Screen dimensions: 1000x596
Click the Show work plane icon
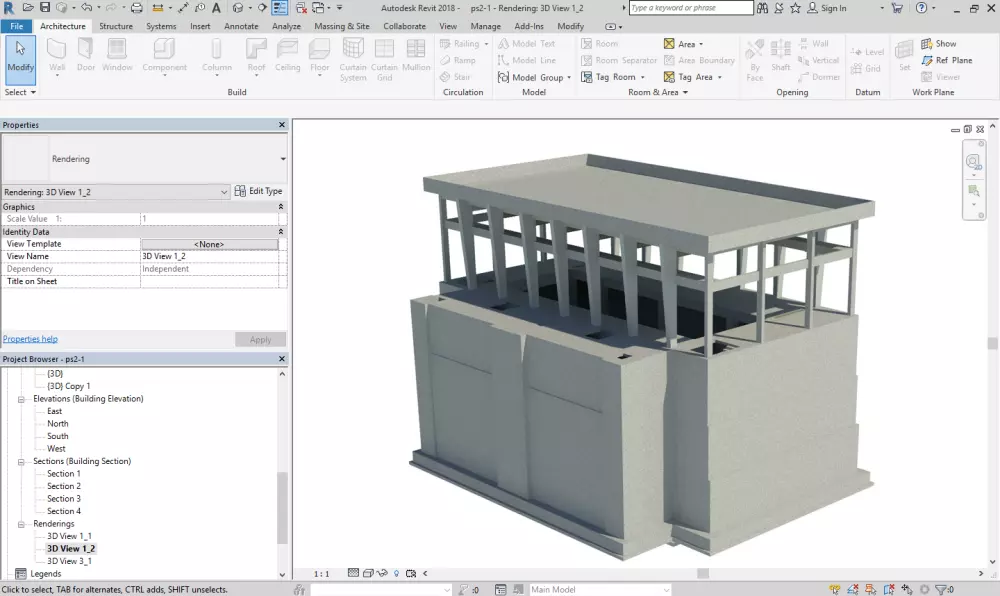pos(926,44)
